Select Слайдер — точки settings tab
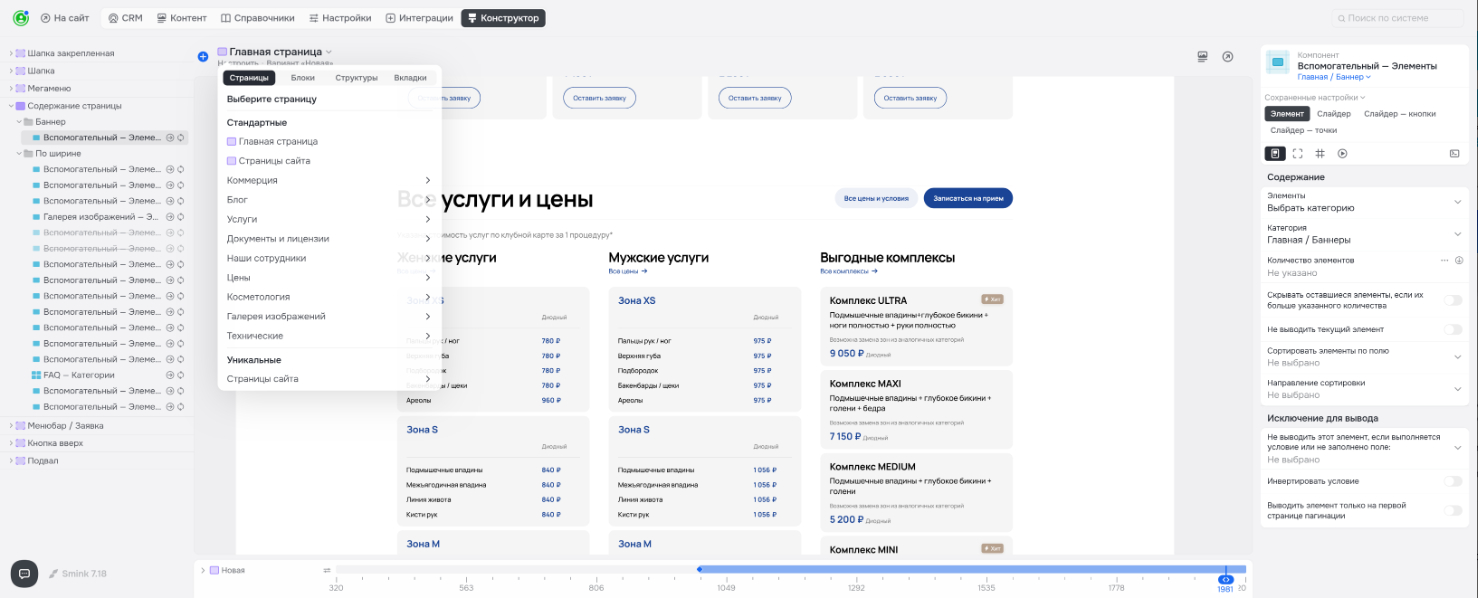 coord(1303,130)
